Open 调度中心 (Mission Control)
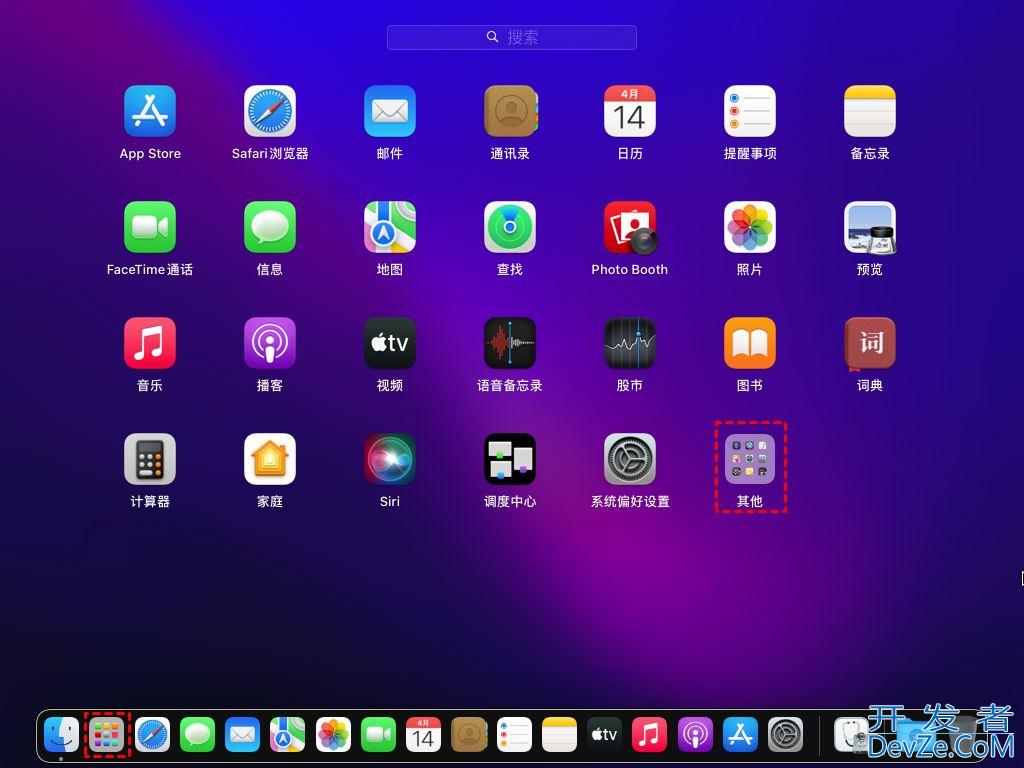The image size is (1024, 768). [510, 459]
